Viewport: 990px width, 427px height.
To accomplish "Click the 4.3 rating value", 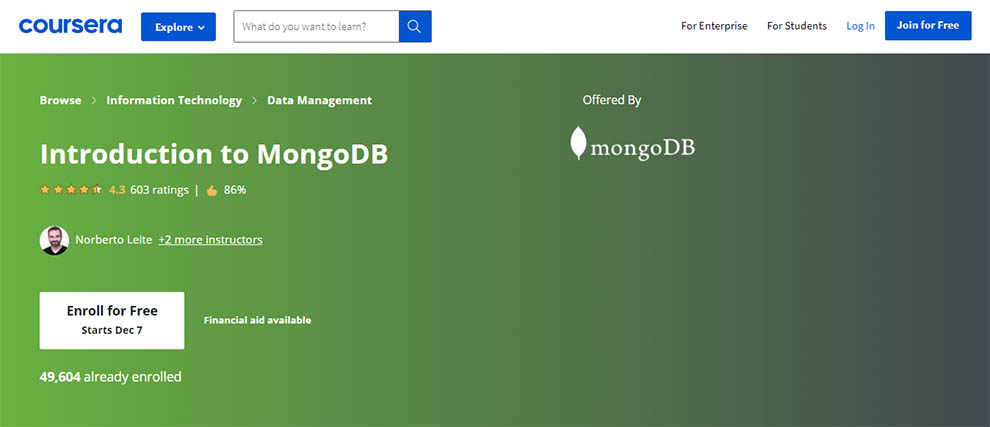I will coord(117,189).
